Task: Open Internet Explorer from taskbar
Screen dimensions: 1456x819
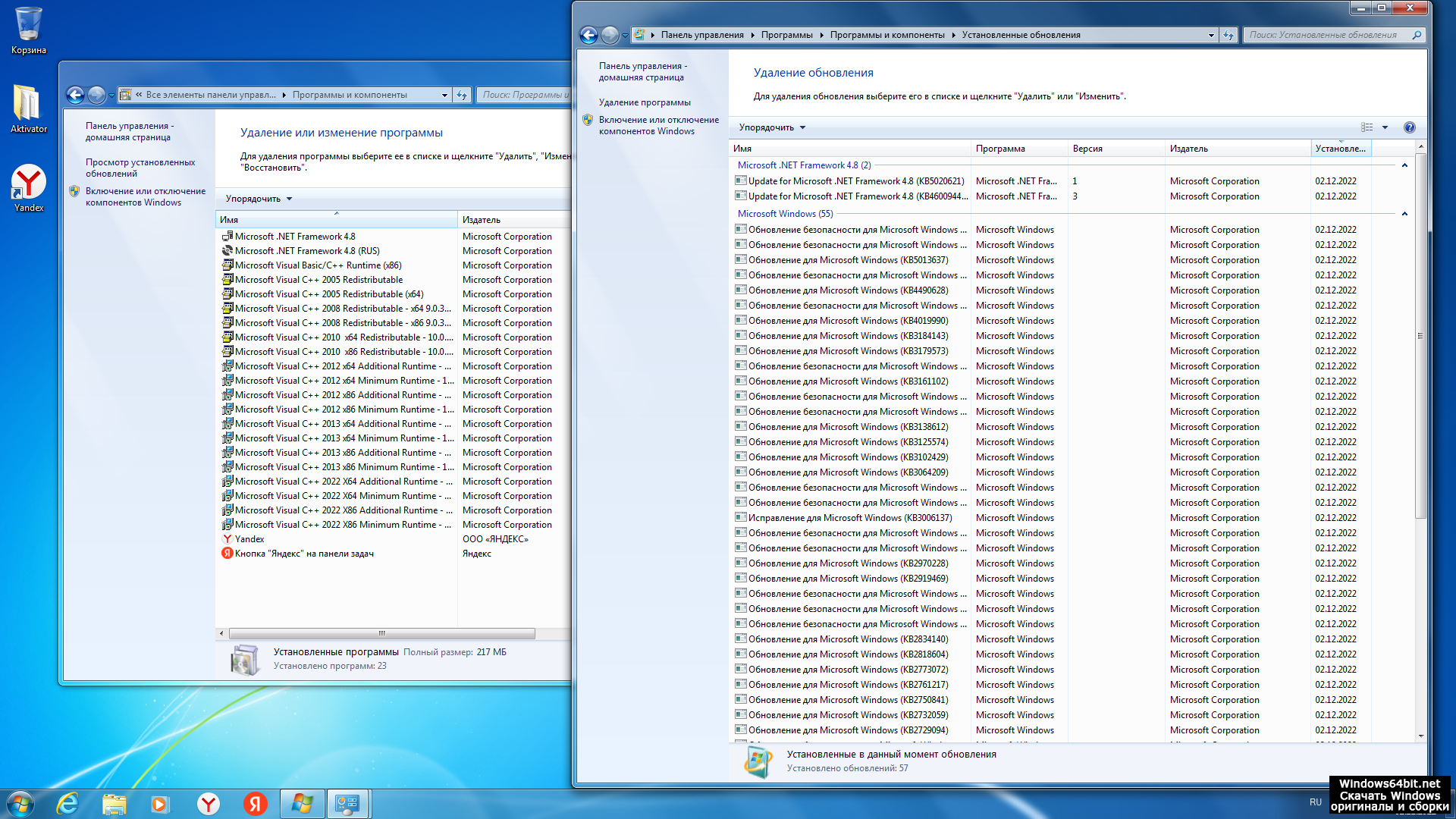Action: tap(68, 804)
